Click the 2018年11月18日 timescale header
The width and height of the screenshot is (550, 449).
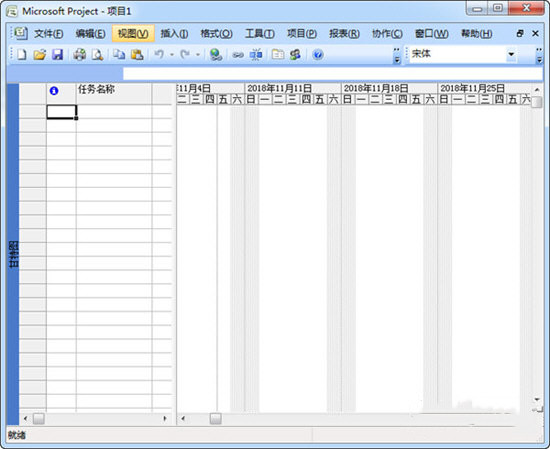click(x=389, y=88)
